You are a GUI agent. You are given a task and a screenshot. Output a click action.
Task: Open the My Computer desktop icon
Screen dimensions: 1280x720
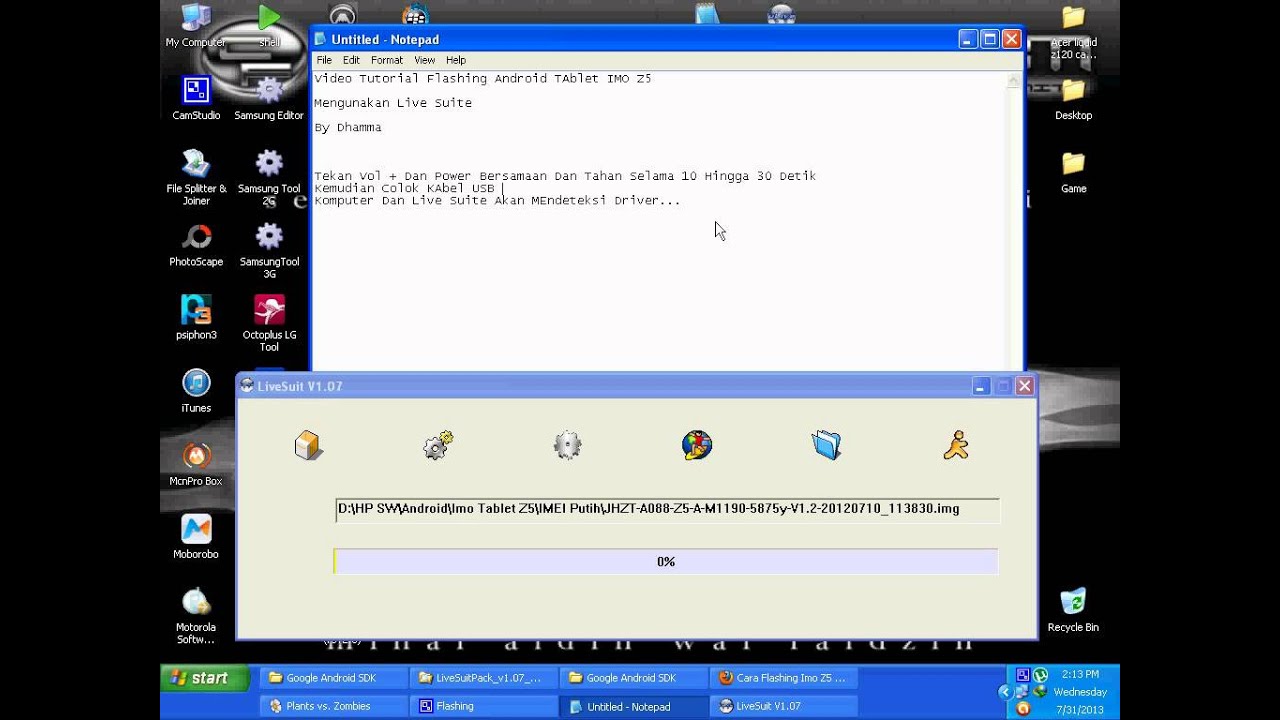click(x=196, y=27)
